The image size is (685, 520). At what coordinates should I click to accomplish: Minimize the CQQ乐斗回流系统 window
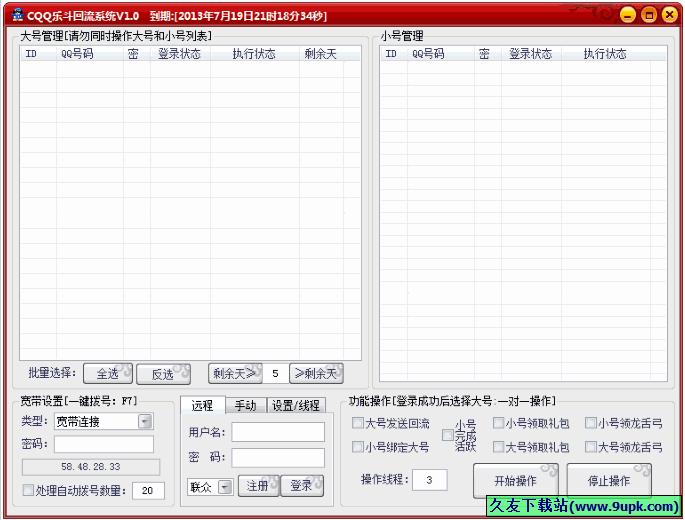tap(628, 15)
